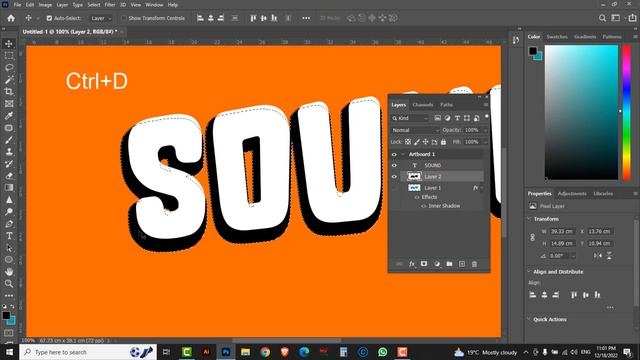640x360 pixels.
Task: Select the Eraser tool
Action: pyautogui.click(x=9, y=176)
